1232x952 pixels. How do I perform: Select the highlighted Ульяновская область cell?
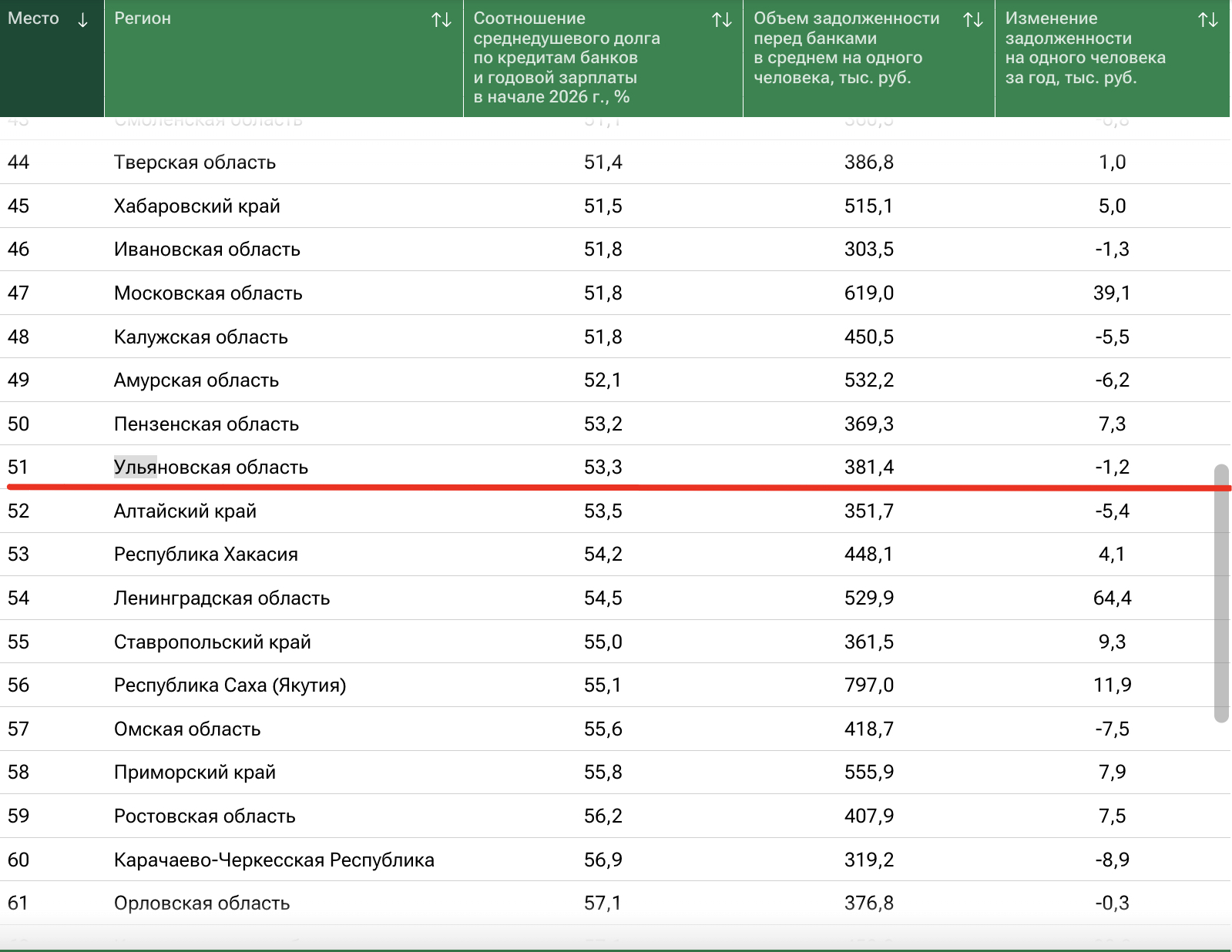[210, 467]
